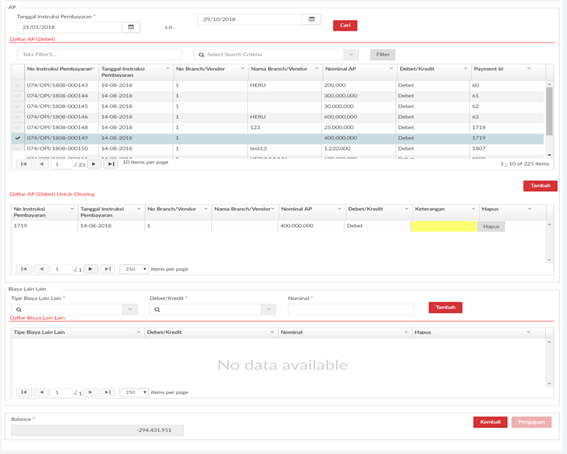Click the yellow Keterangan cell
Image resolution: width=567 pixels, height=454 pixels.
444,226
